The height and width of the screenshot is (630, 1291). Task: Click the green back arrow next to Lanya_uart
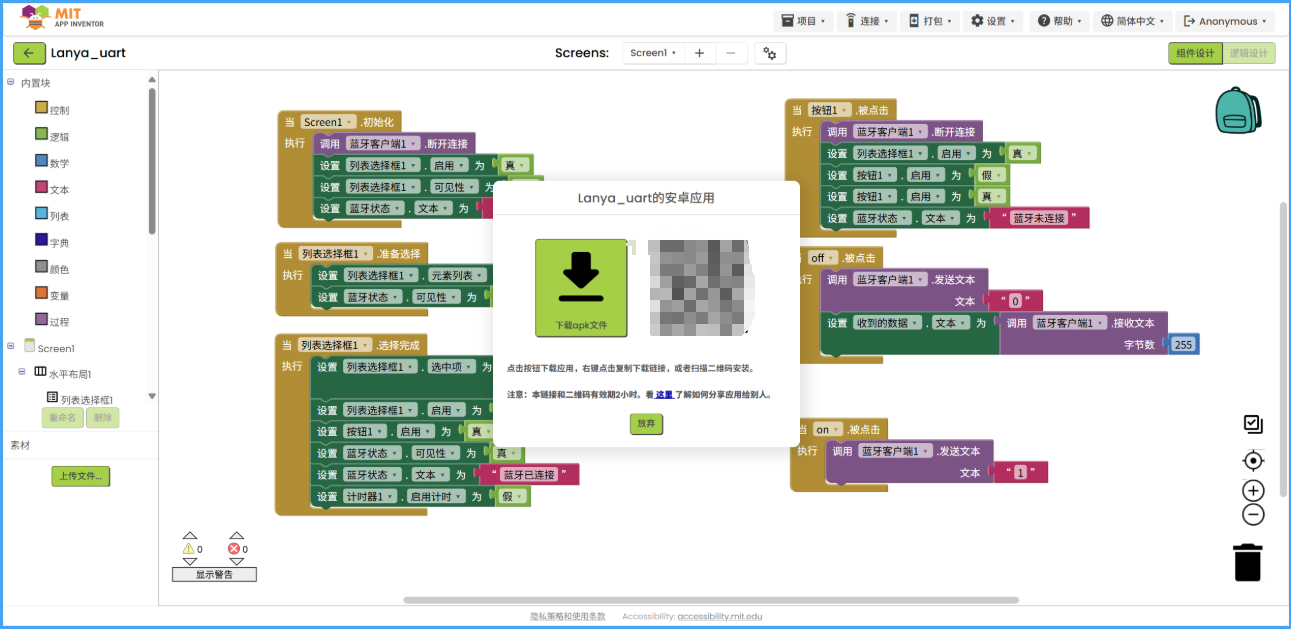(29, 53)
